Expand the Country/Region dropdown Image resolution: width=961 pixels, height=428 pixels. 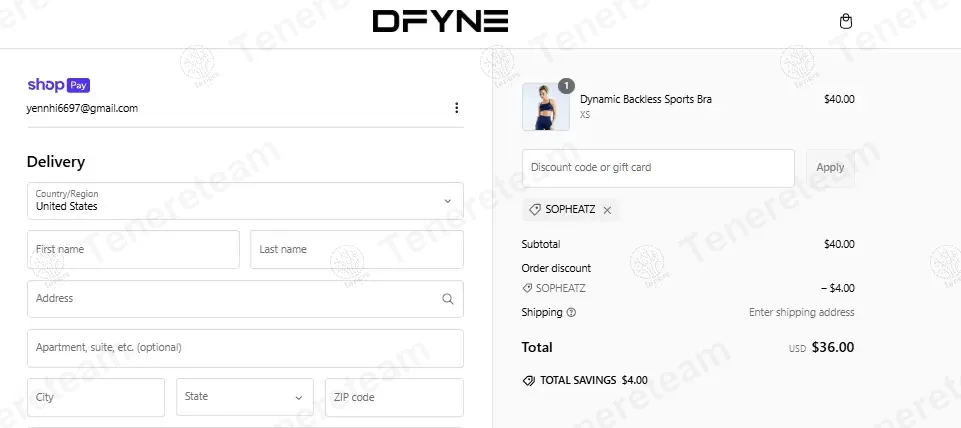tap(245, 201)
